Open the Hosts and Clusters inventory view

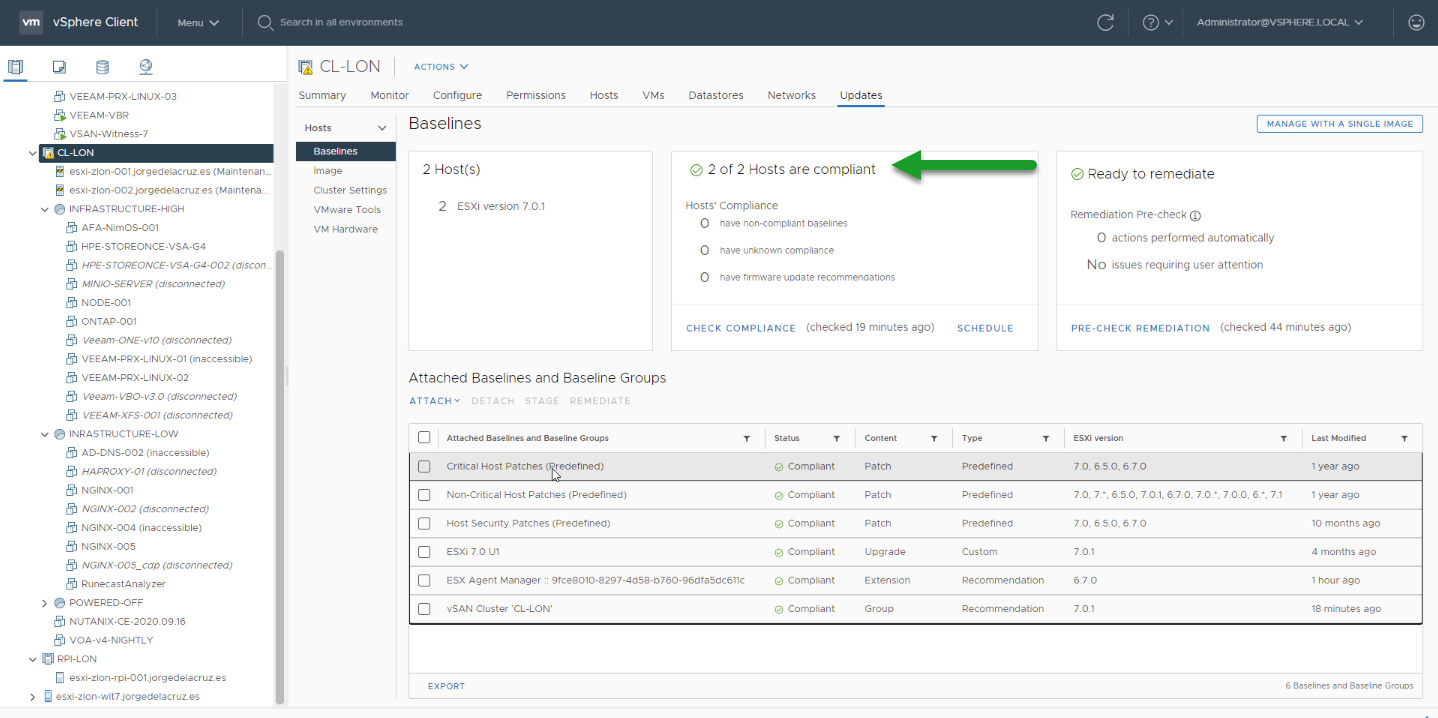point(15,67)
